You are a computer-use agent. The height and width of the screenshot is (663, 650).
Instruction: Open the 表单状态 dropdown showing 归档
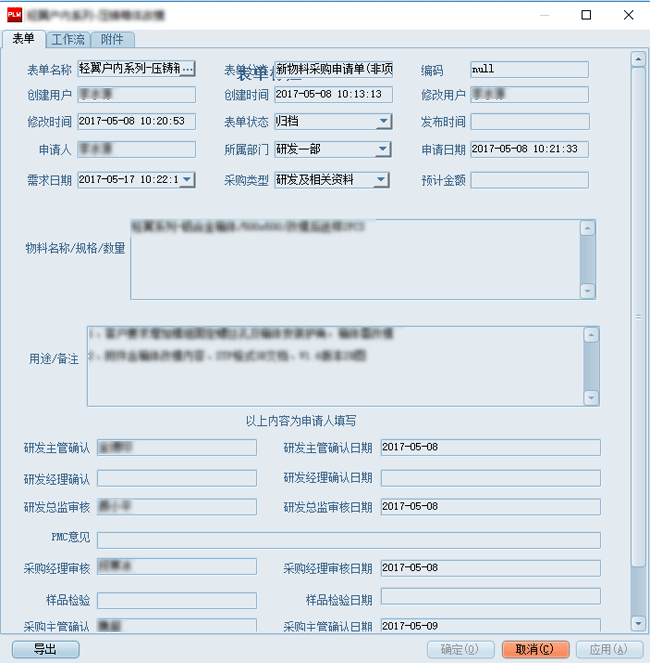pyautogui.click(x=384, y=122)
